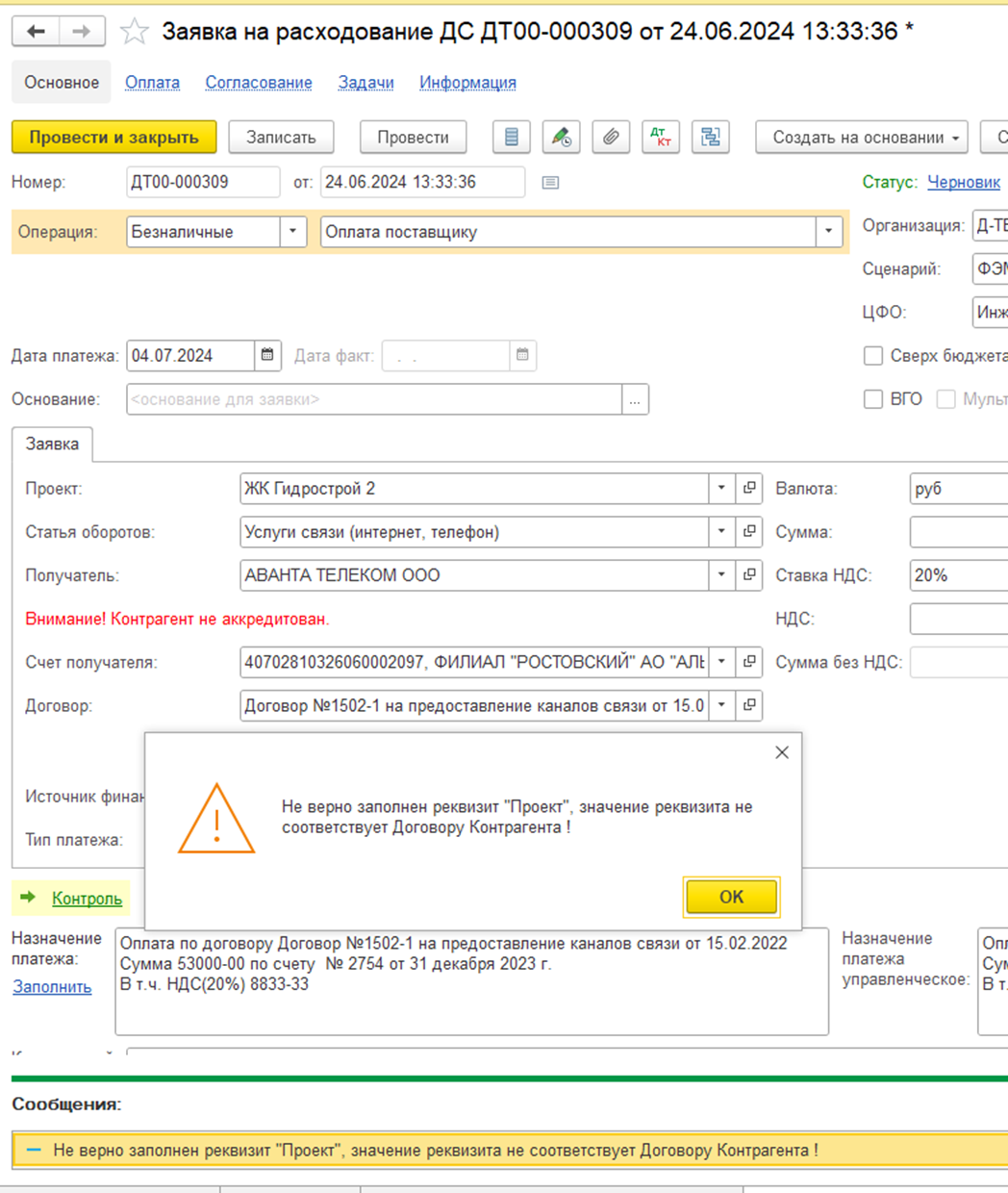Open calendar picker for Дата платежа

tap(267, 355)
